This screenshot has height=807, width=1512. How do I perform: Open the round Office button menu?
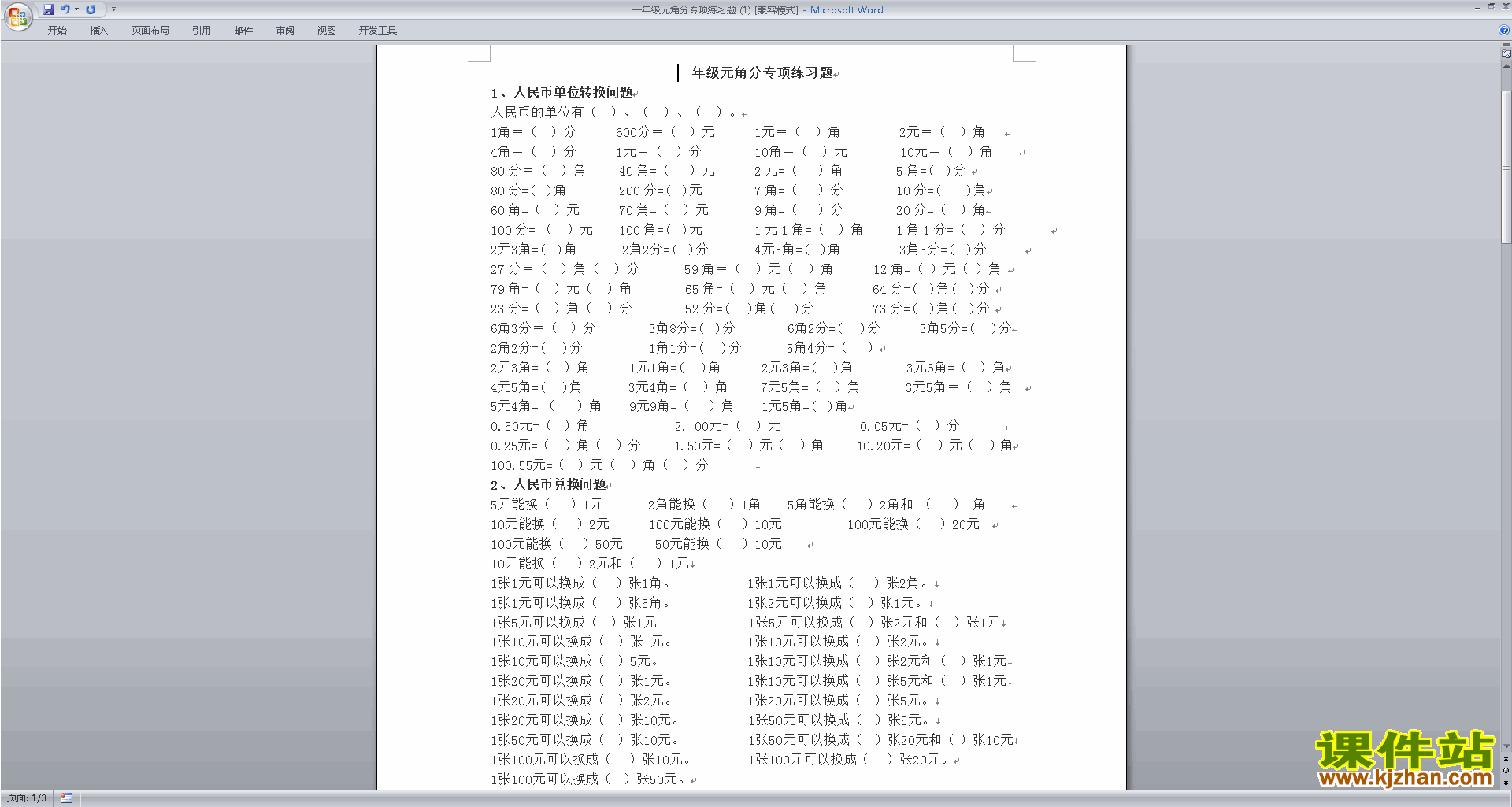click(17, 16)
